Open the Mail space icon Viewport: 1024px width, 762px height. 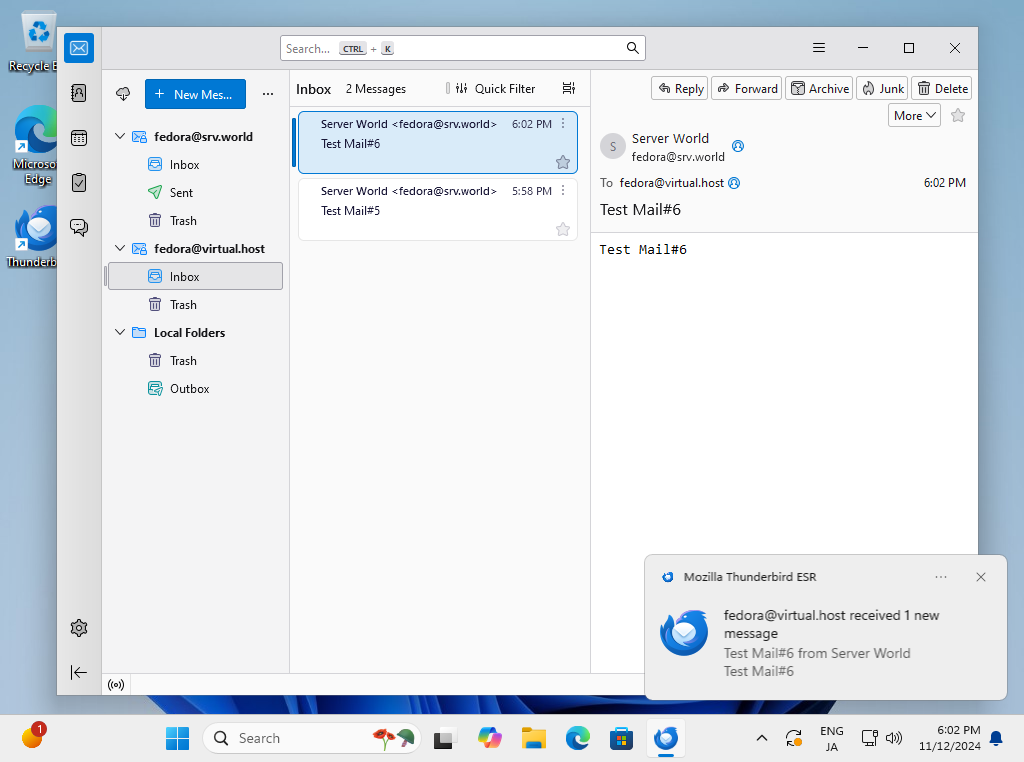point(79,48)
